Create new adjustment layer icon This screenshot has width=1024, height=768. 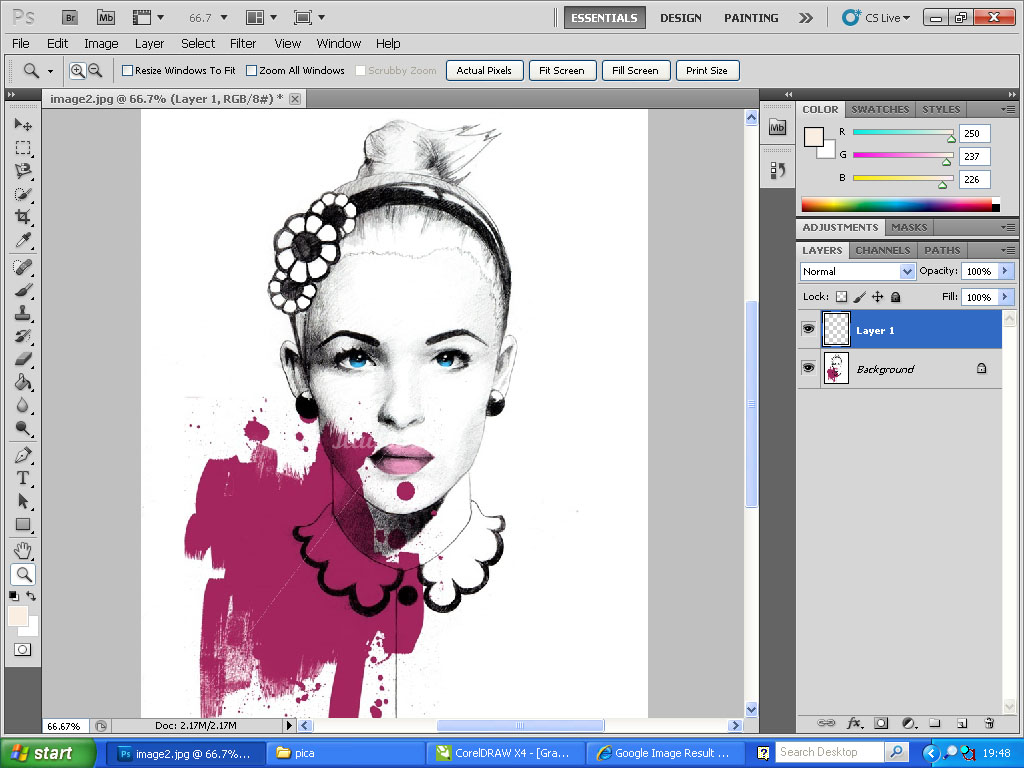tap(909, 723)
